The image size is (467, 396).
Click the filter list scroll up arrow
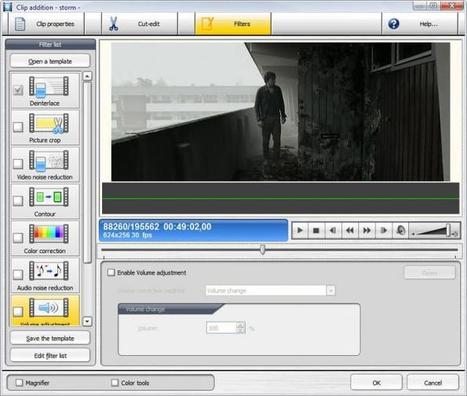click(87, 76)
